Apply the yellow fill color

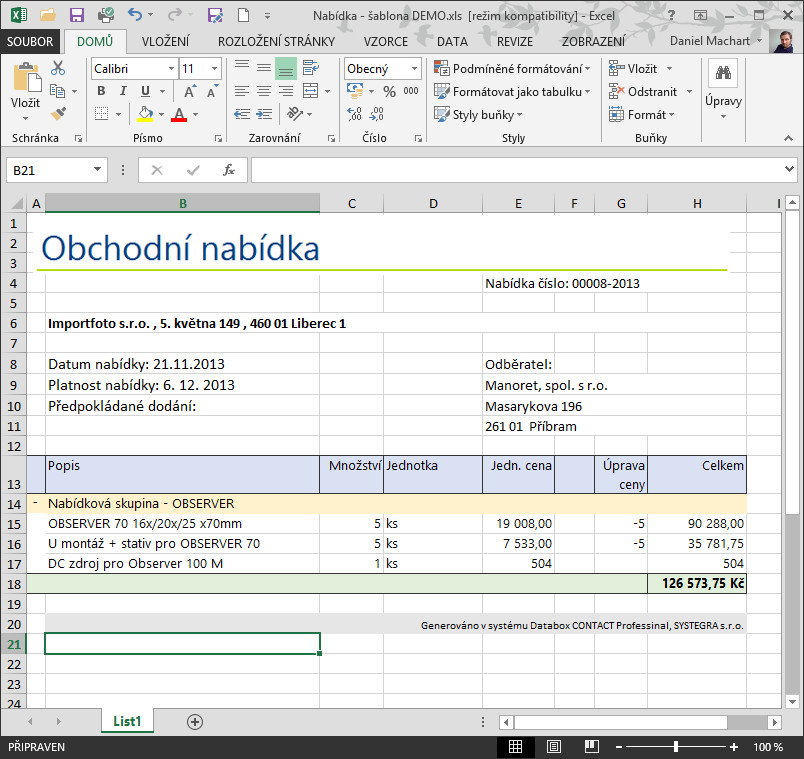[146, 113]
